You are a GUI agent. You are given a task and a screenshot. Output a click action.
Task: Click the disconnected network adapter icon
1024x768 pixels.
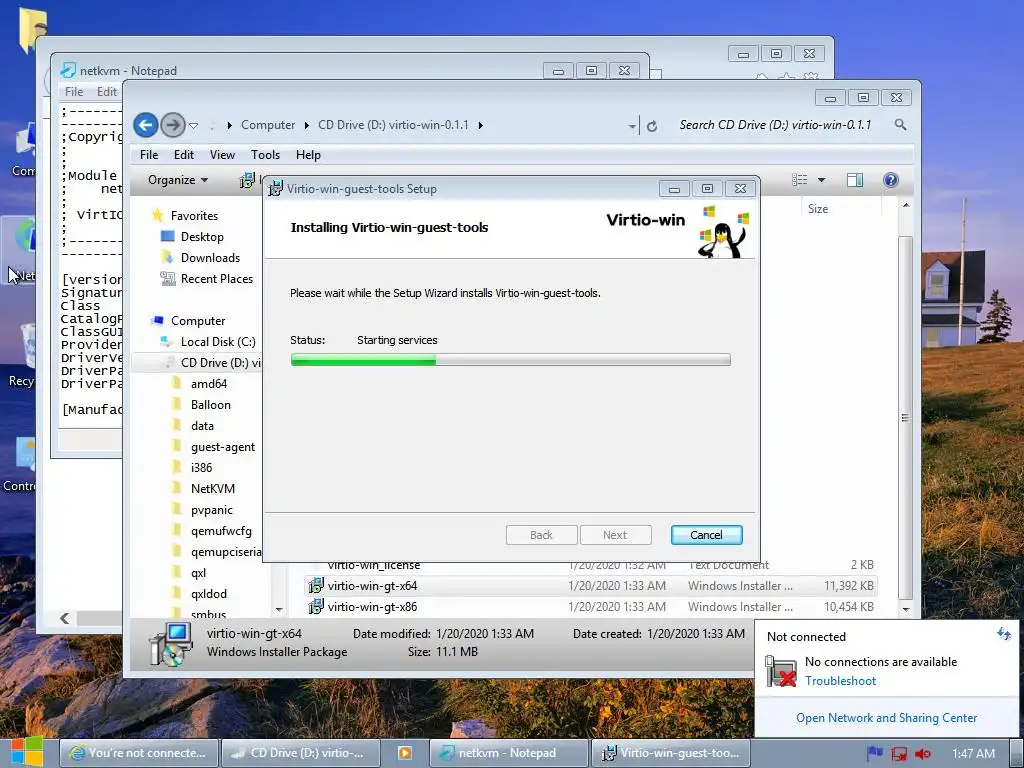pyautogui.click(x=780, y=671)
